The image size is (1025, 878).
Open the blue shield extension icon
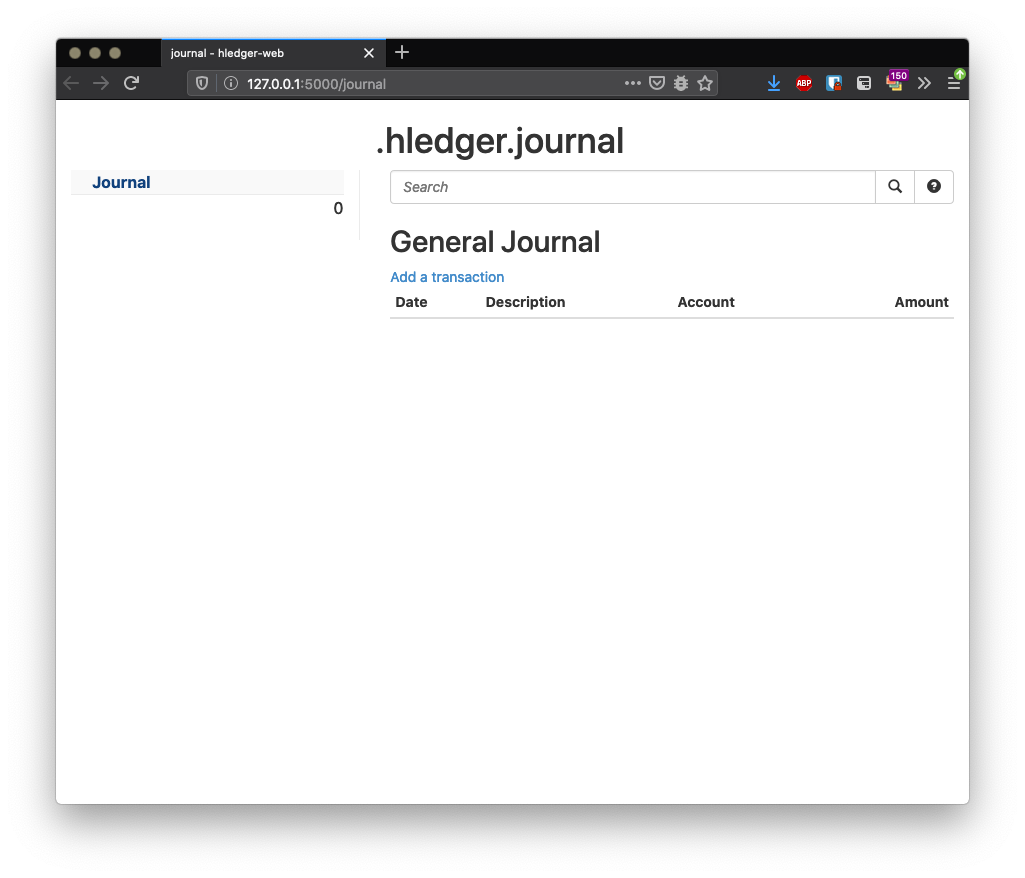(x=834, y=83)
